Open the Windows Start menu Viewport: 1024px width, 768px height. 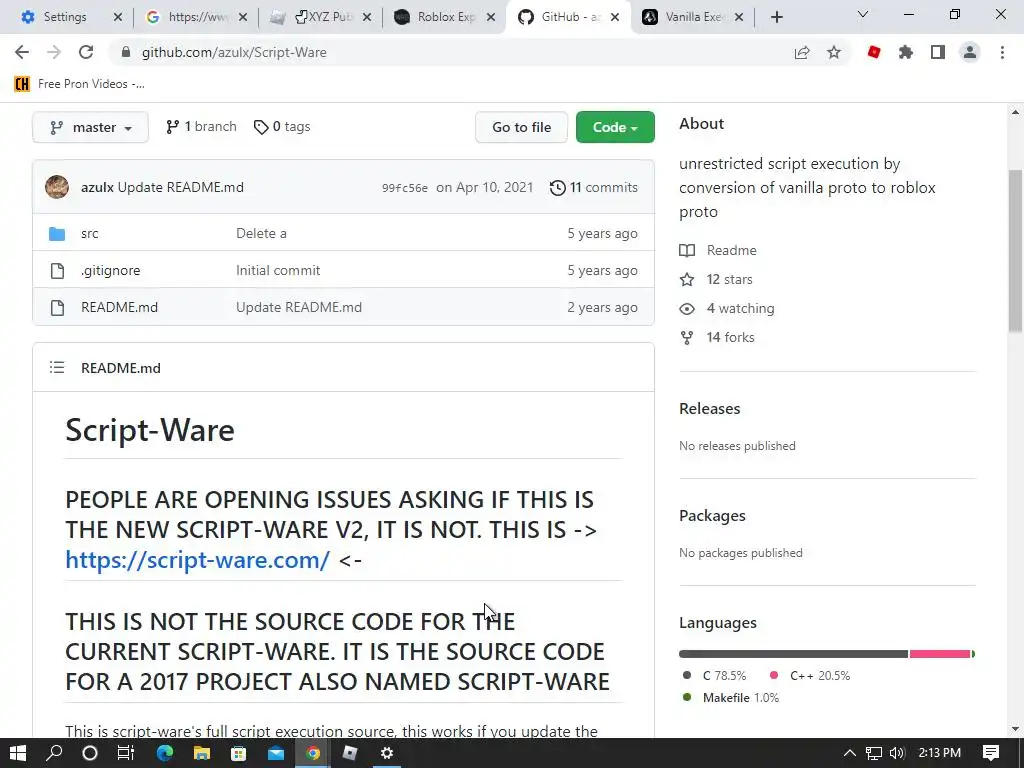coord(18,753)
